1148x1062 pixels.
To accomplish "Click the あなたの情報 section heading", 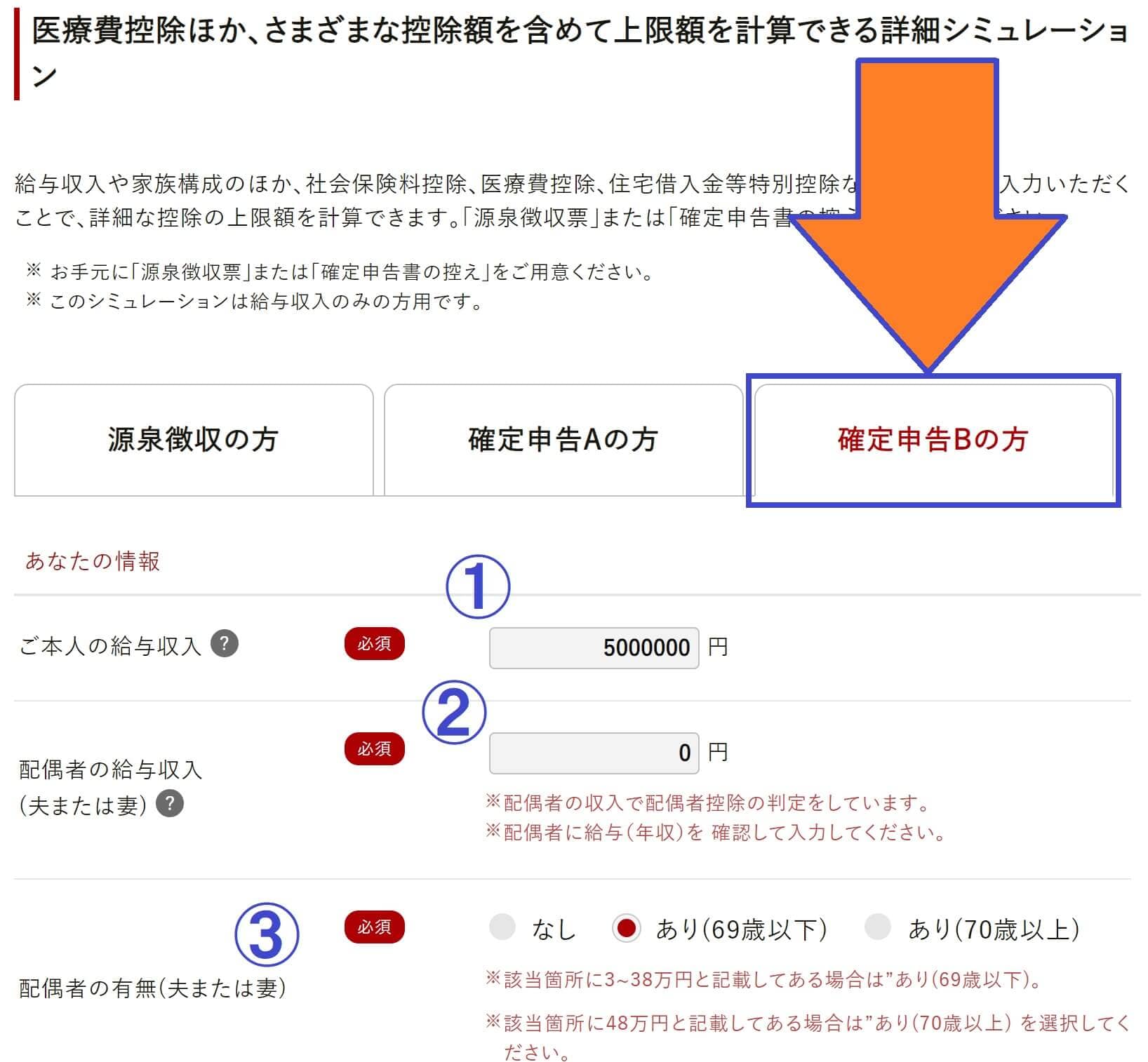I will [93, 561].
